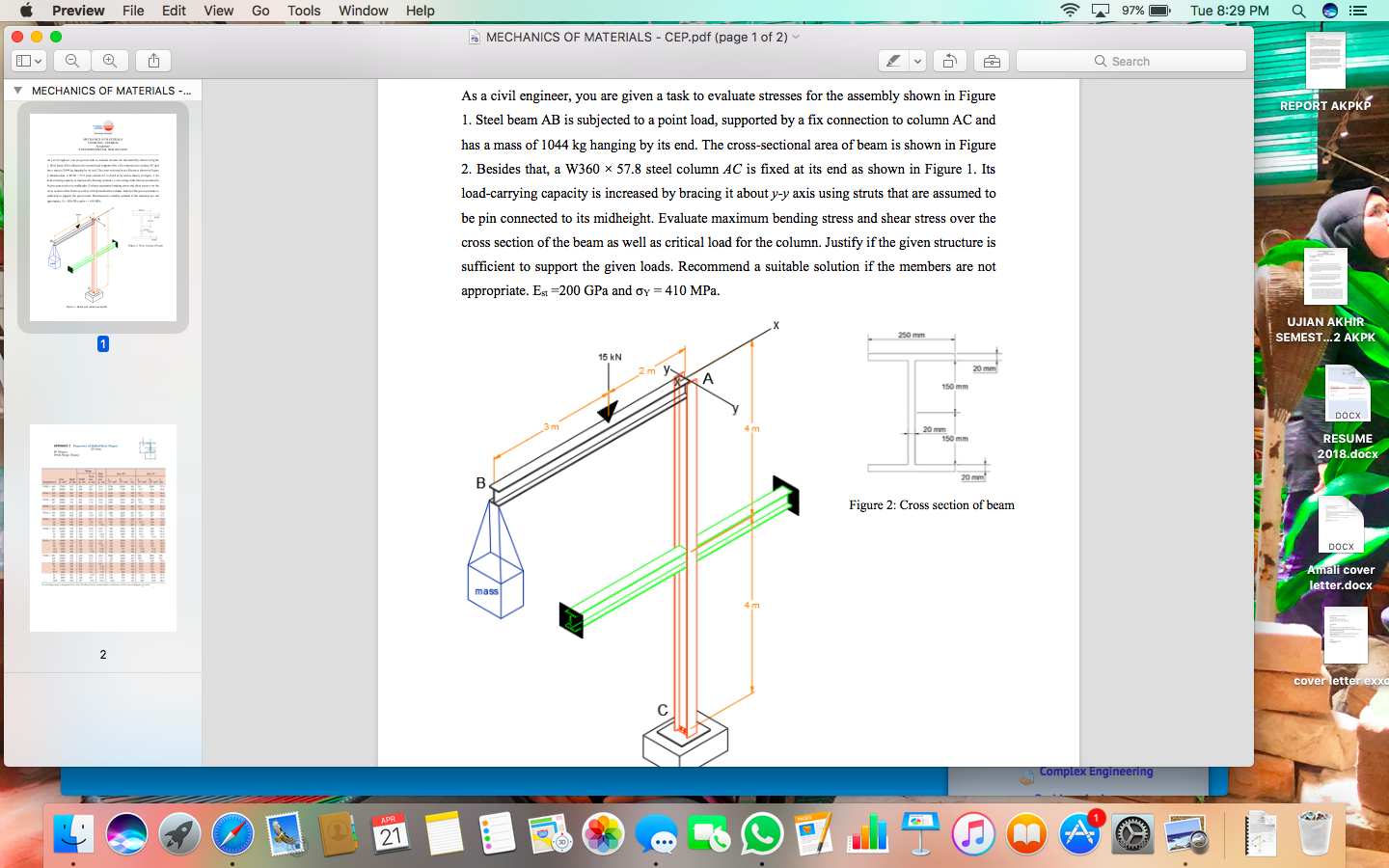Open Spotlight search in menu bar
1389x868 pixels.
(1298, 11)
